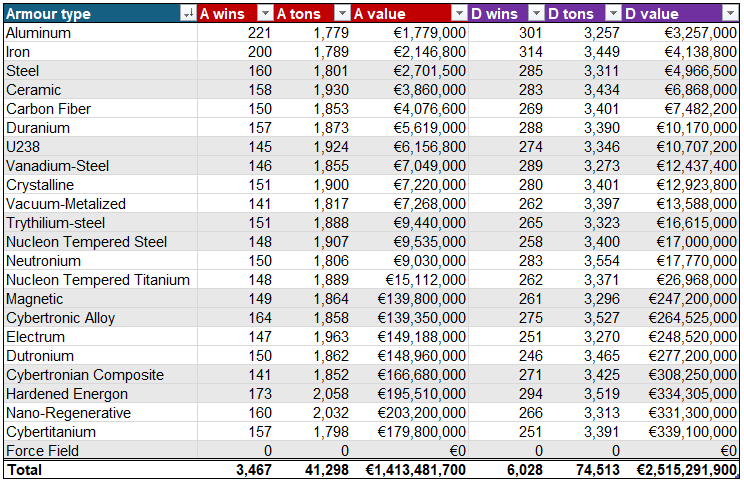Expand the D tons filter dropdown

pyautogui.click(x=613, y=14)
